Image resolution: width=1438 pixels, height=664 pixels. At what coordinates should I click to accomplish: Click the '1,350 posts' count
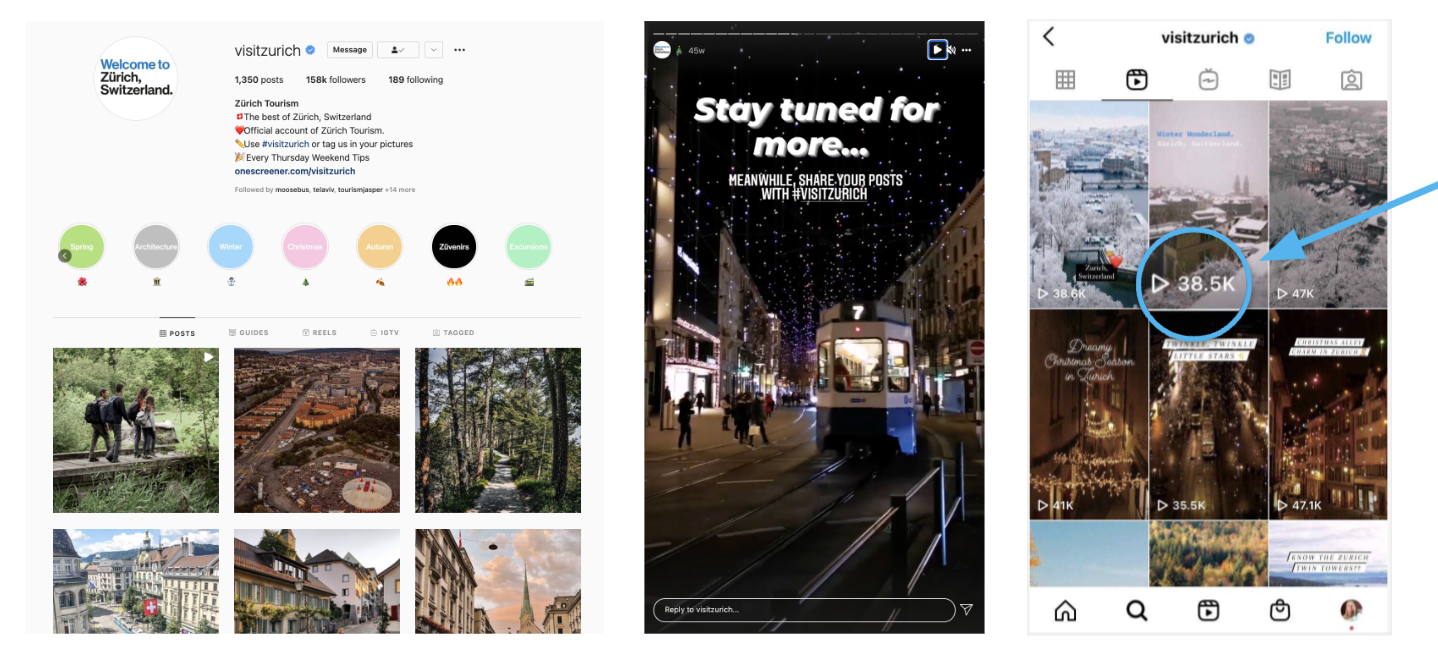click(x=259, y=80)
